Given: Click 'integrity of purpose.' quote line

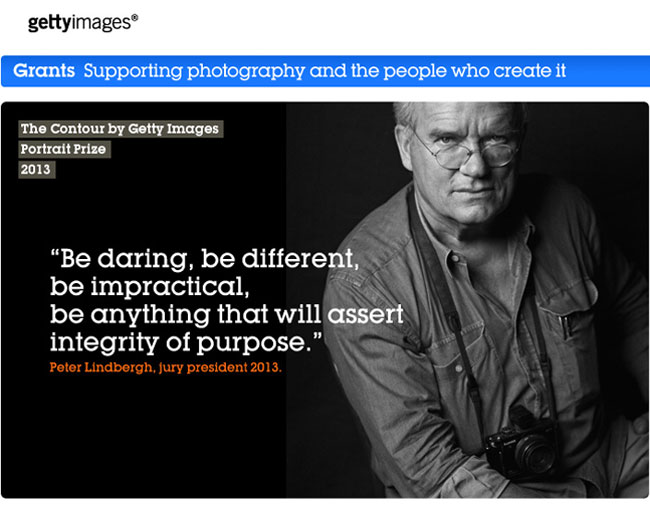Looking at the screenshot, I should (186, 342).
